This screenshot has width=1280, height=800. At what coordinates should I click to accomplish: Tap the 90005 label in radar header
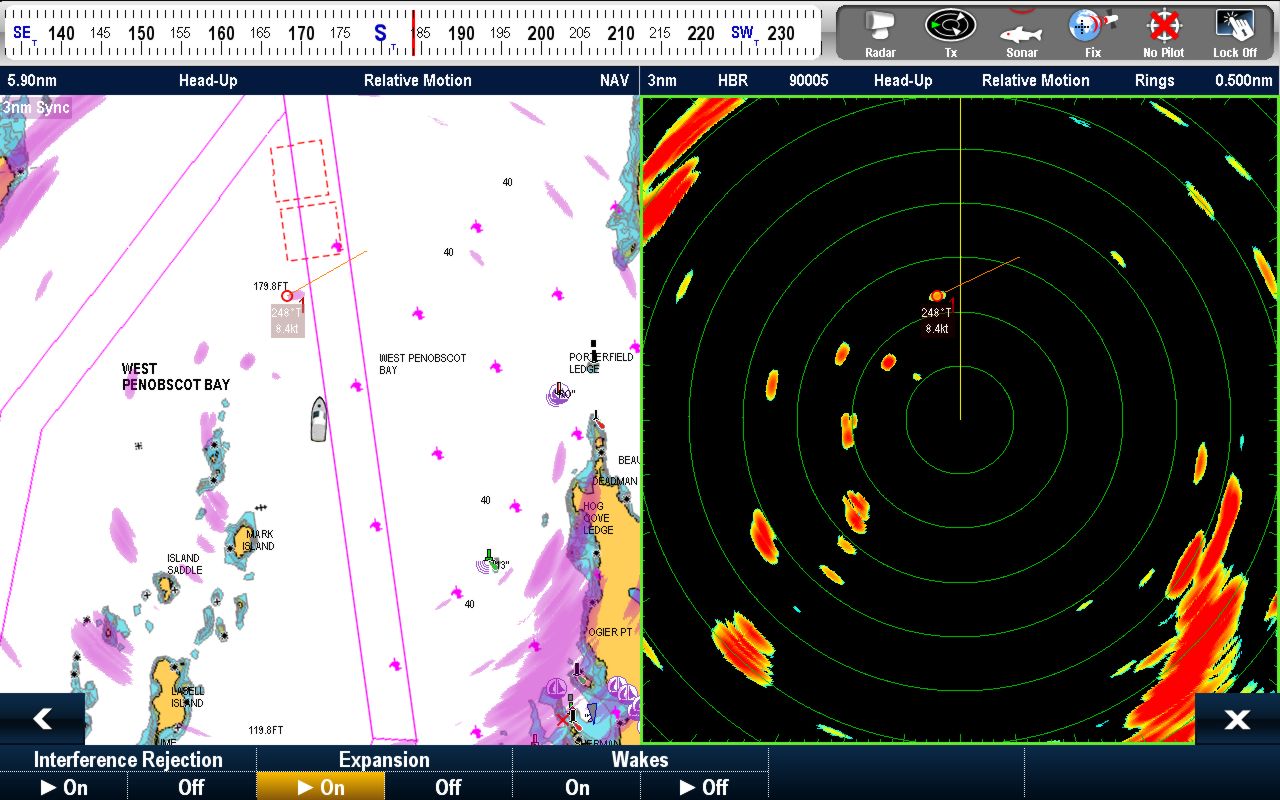pyautogui.click(x=808, y=80)
